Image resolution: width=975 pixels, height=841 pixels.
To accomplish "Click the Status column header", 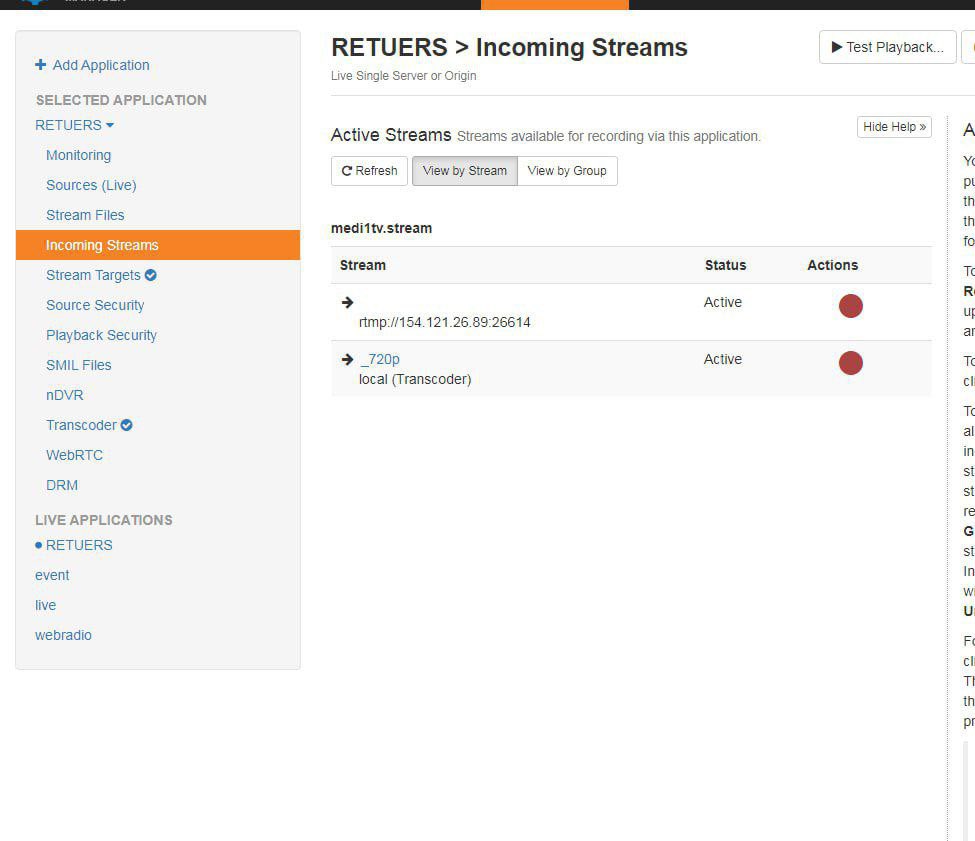I will pos(725,265).
